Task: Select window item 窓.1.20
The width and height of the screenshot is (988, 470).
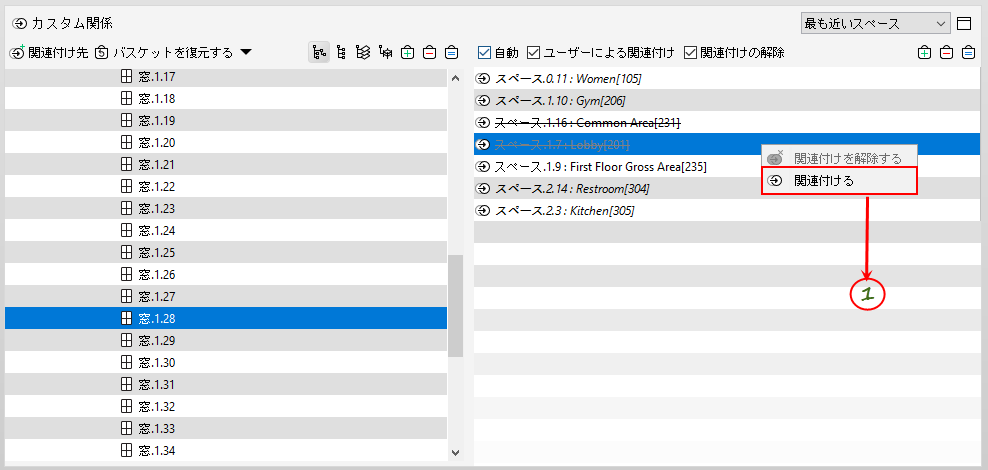Action: pyautogui.click(x=226, y=142)
